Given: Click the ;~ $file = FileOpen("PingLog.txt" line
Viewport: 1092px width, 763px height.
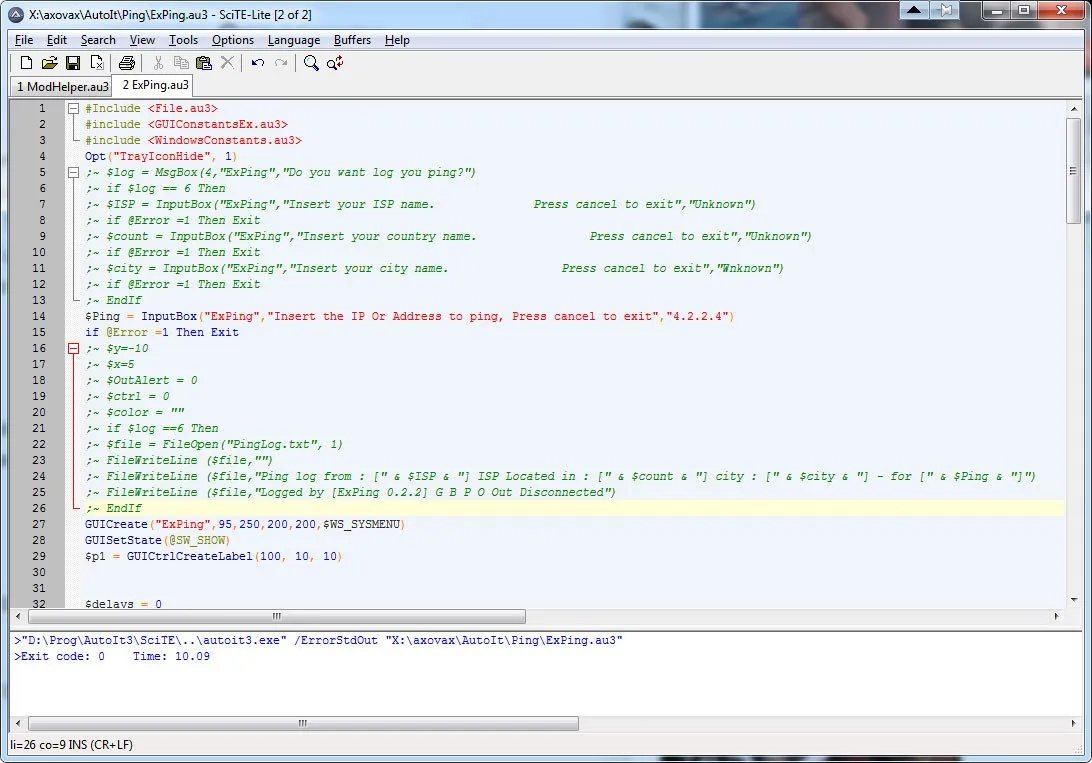Looking at the screenshot, I should (214, 445).
